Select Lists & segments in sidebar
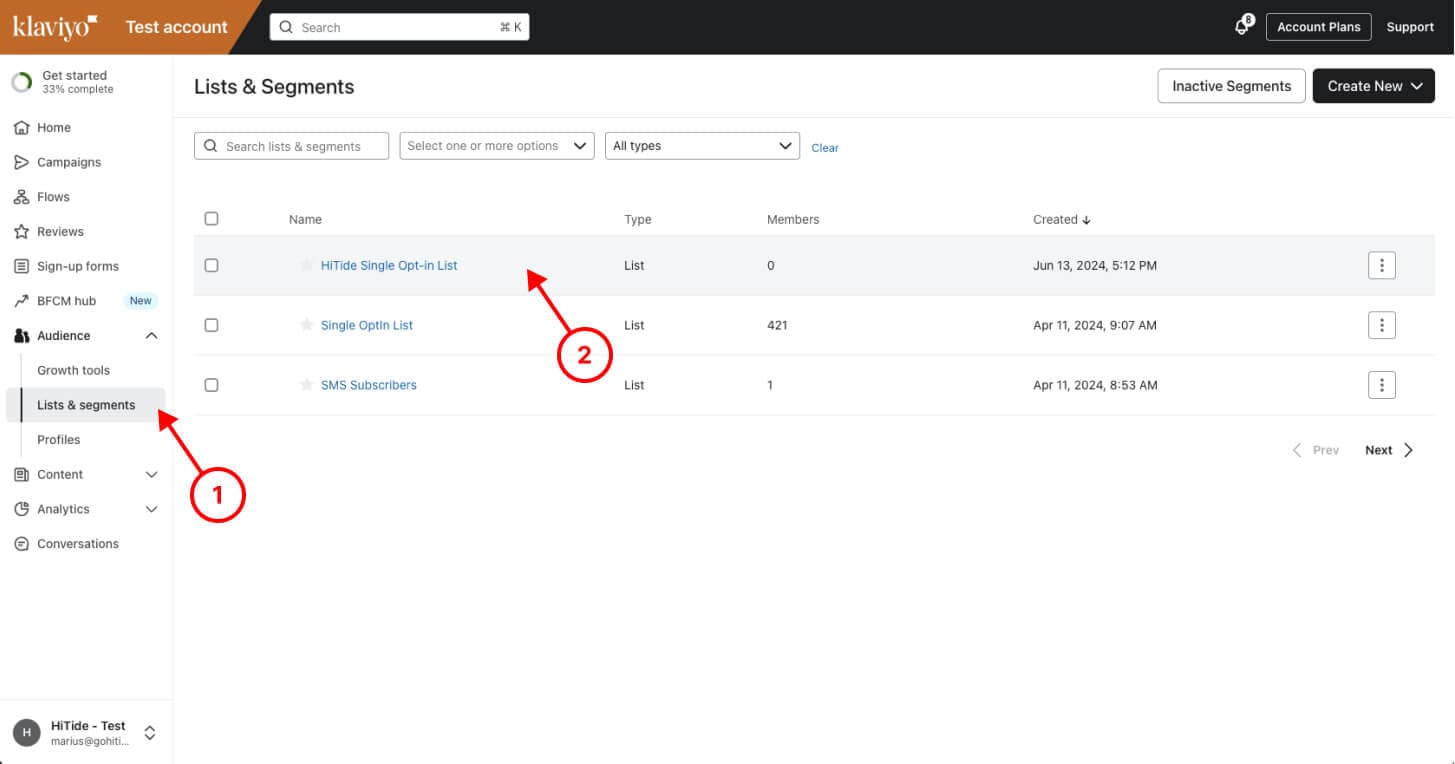Screen dimensions: 1455x764 (86, 405)
